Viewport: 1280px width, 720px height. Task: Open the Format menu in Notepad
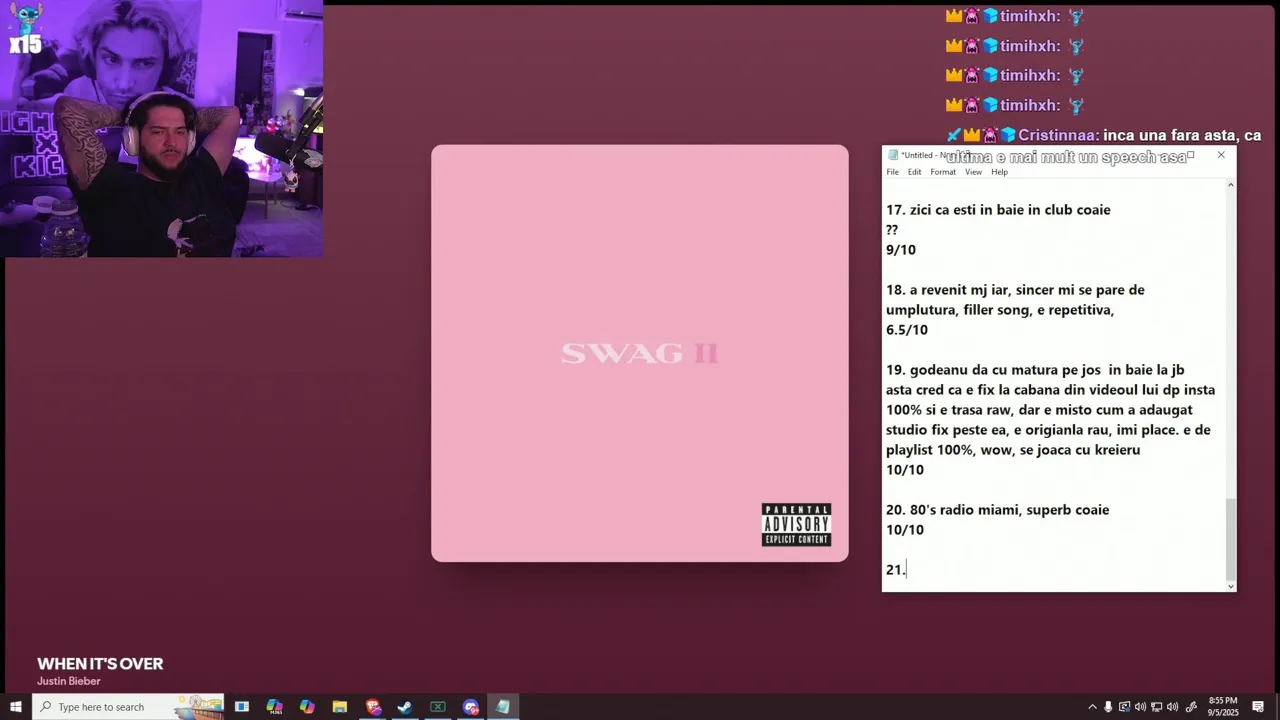(943, 172)
